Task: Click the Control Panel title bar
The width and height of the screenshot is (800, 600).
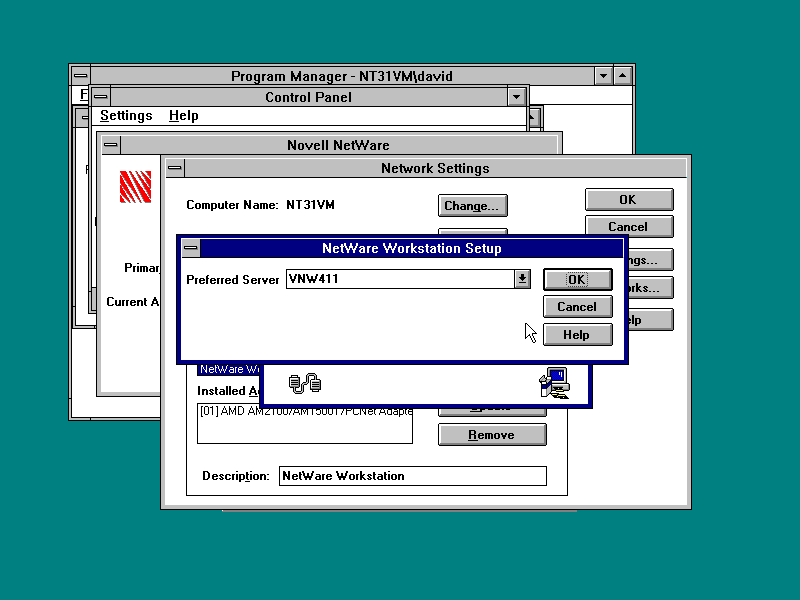Action: click(308, 97)
